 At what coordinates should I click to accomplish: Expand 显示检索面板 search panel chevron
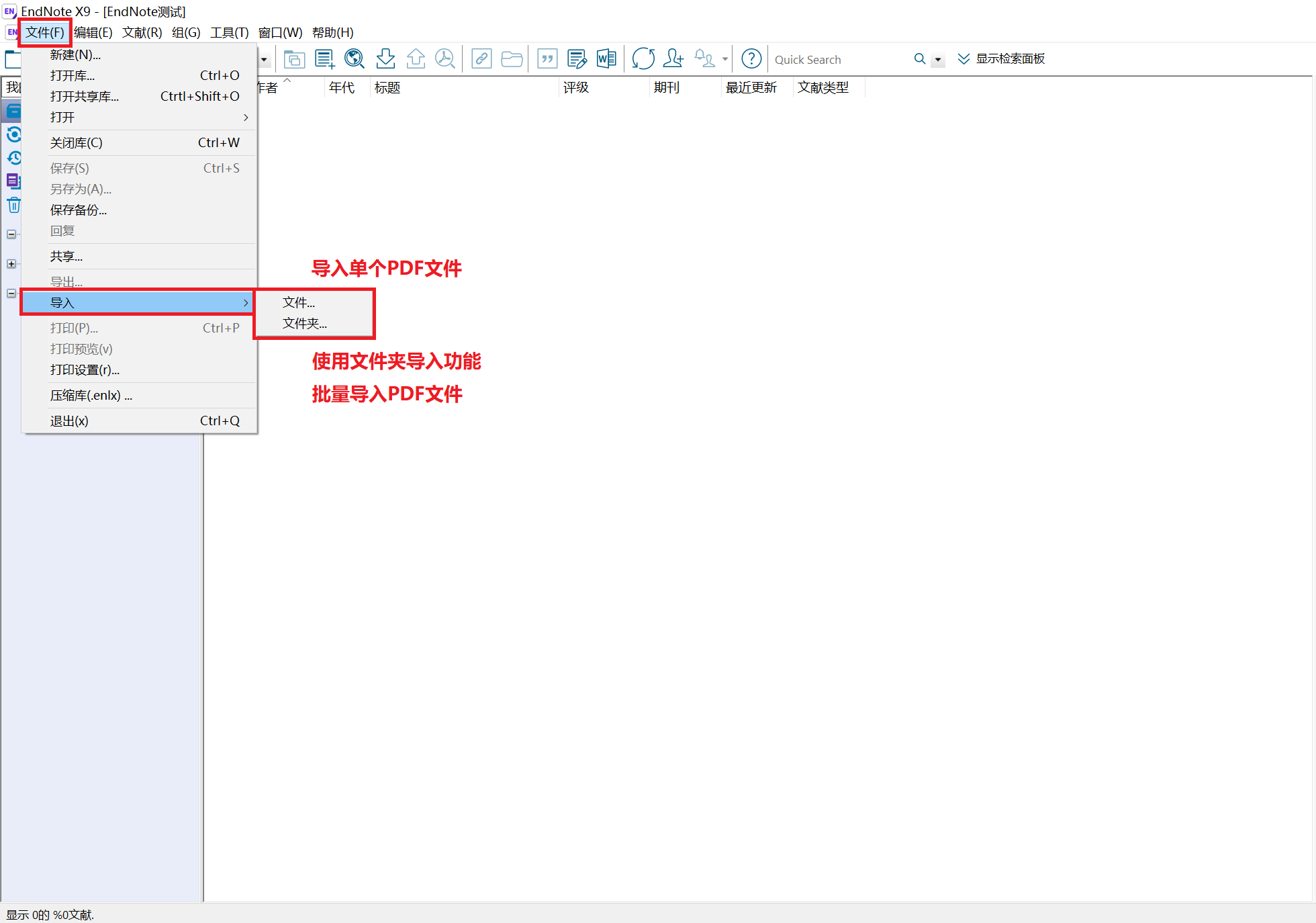(963, 59)
